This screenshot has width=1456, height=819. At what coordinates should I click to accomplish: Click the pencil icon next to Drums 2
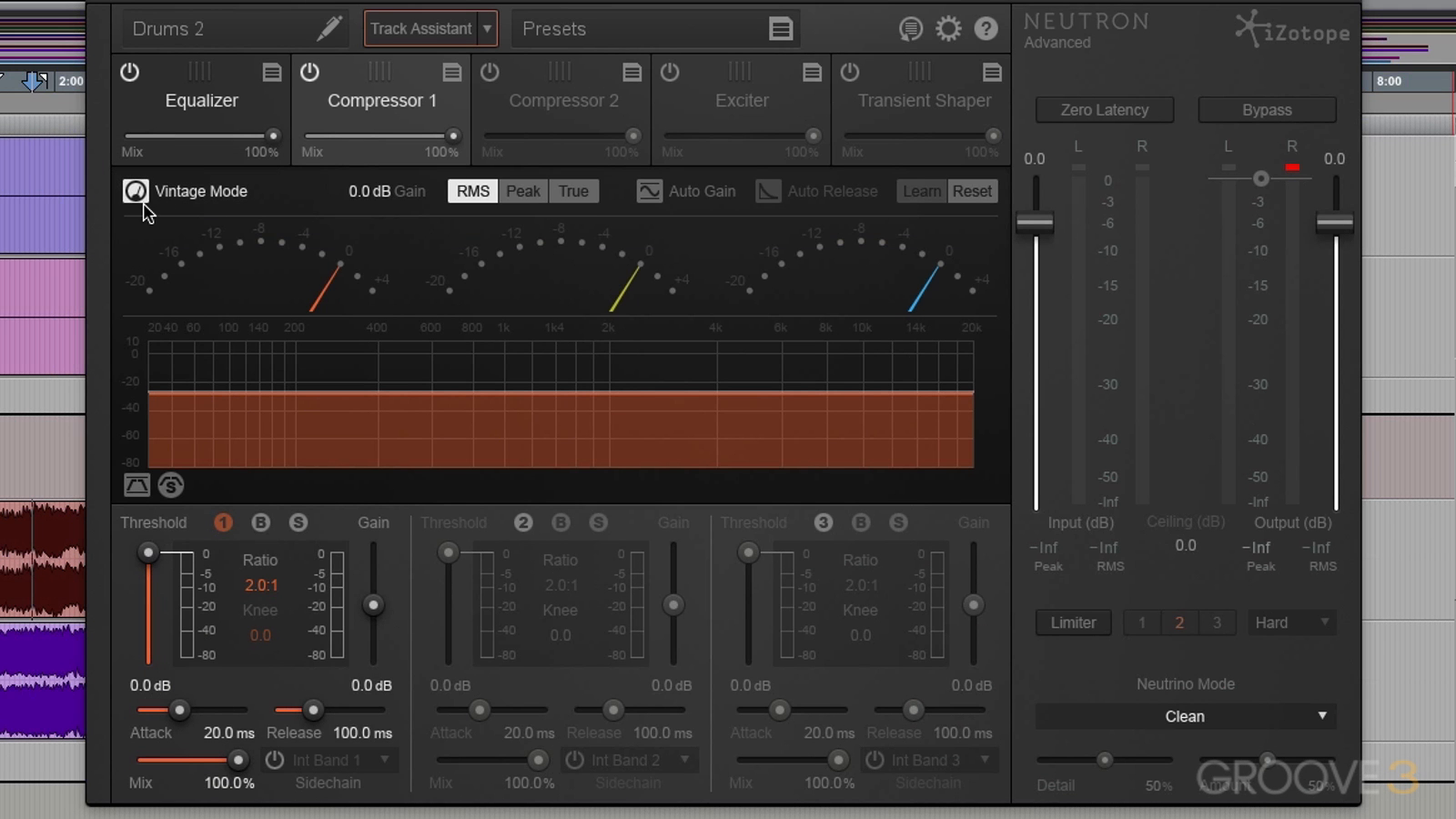pyautogui.click(x=329, y=29)
